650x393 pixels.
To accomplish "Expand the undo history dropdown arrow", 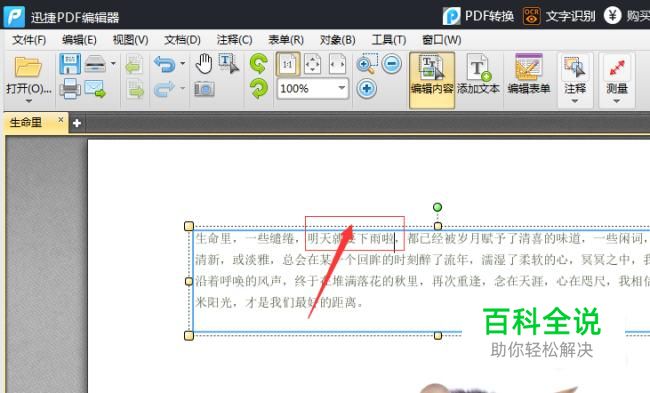I will click(x=182, y=64).
